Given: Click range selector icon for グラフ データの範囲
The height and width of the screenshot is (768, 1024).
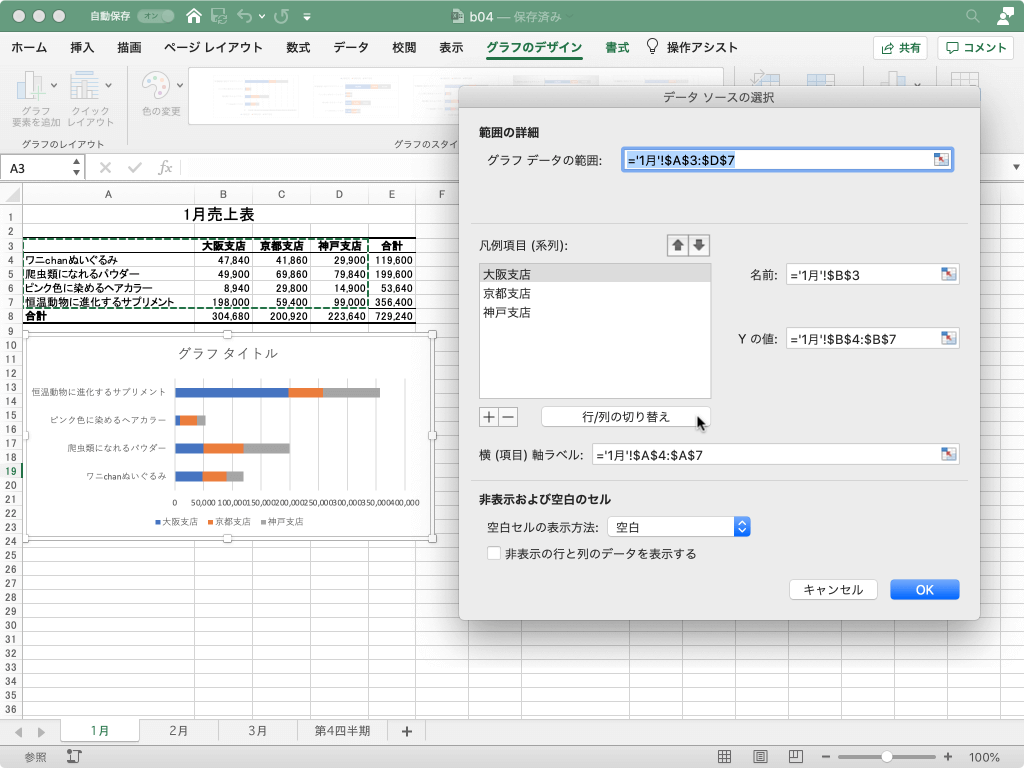Looking at the screenshot, I should (x=941, y=160).
